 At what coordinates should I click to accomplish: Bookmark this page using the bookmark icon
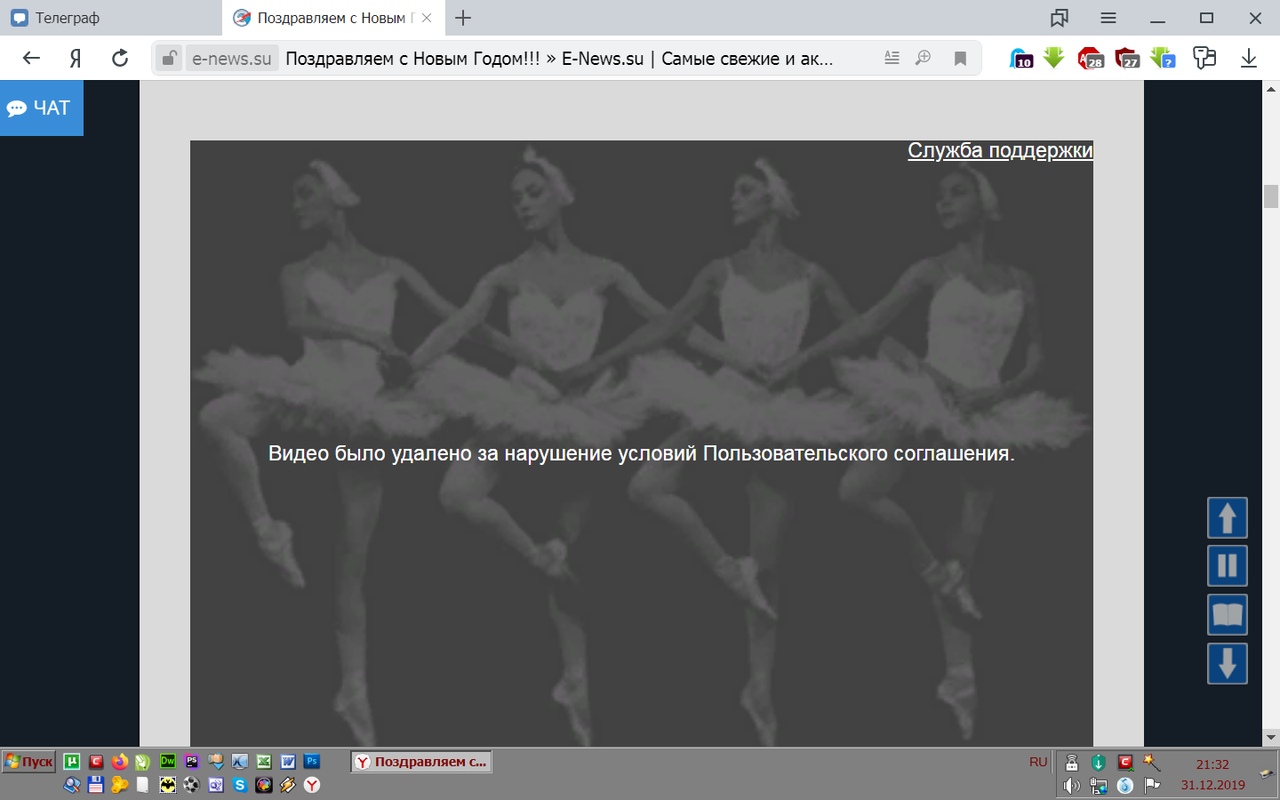click(x=960, y=58)
